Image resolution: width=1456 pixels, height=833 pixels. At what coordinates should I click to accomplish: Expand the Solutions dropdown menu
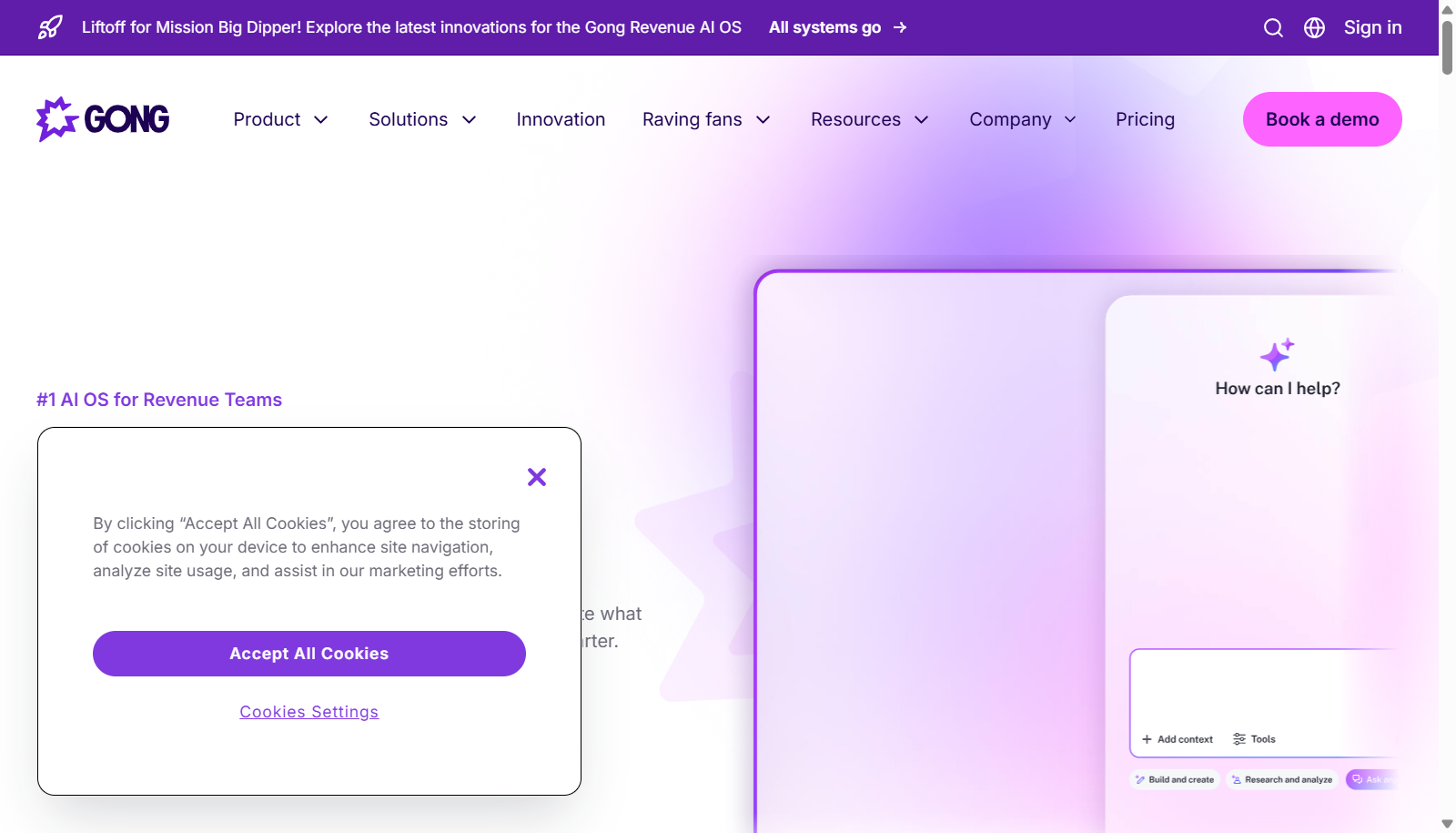(422, 119)
